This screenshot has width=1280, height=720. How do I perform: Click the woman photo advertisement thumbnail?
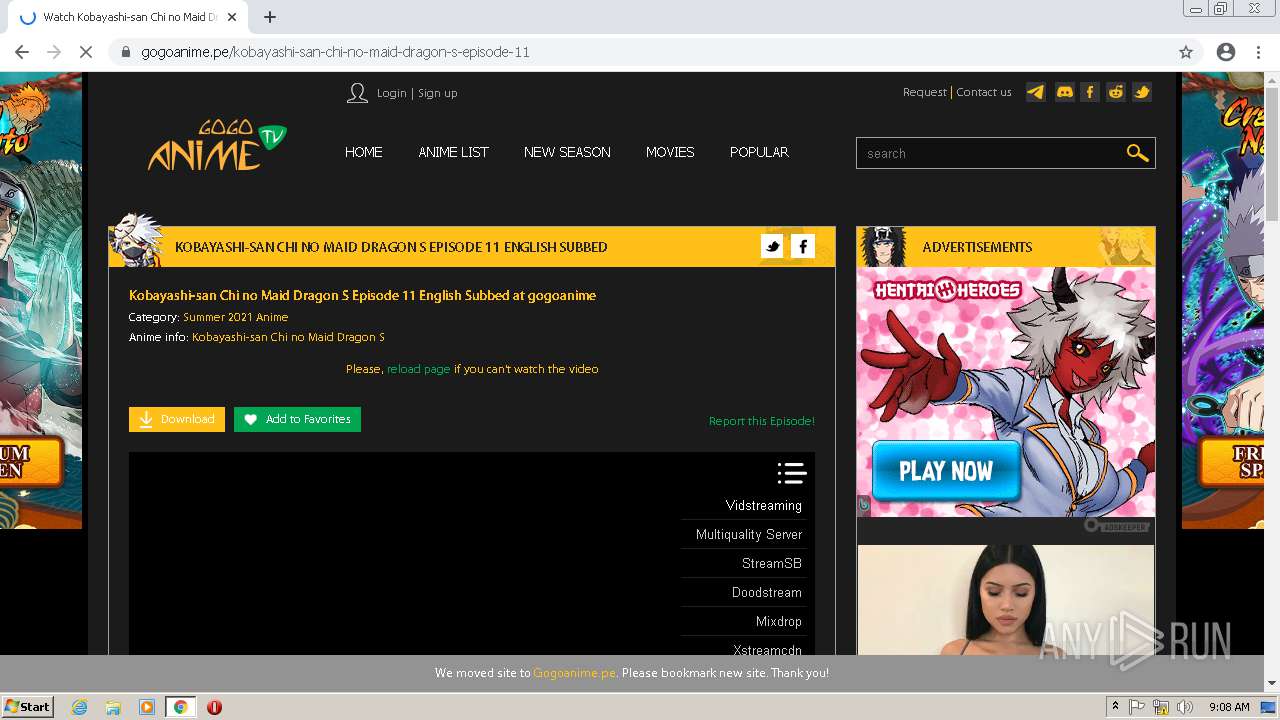(1006, 600)
